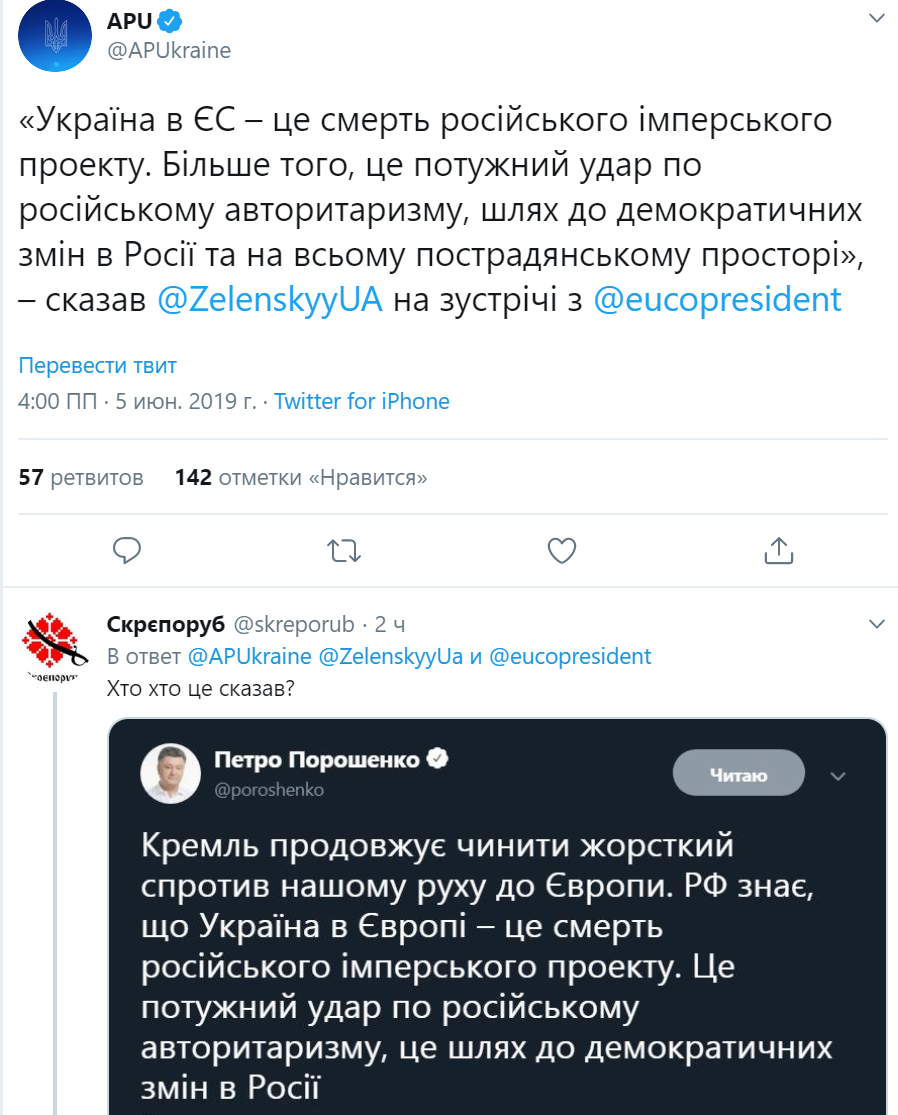Expand APU tweet options chevron

876,19
